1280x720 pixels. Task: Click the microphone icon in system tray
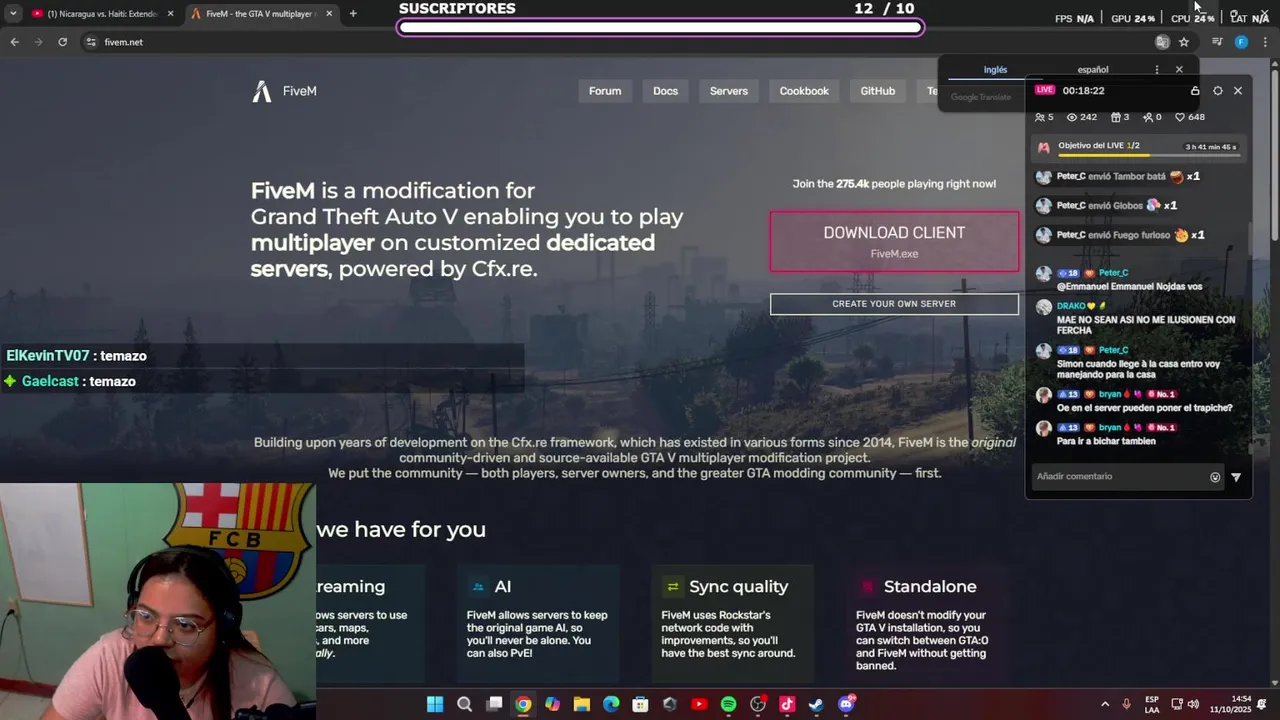click(x=1127, y=704)
